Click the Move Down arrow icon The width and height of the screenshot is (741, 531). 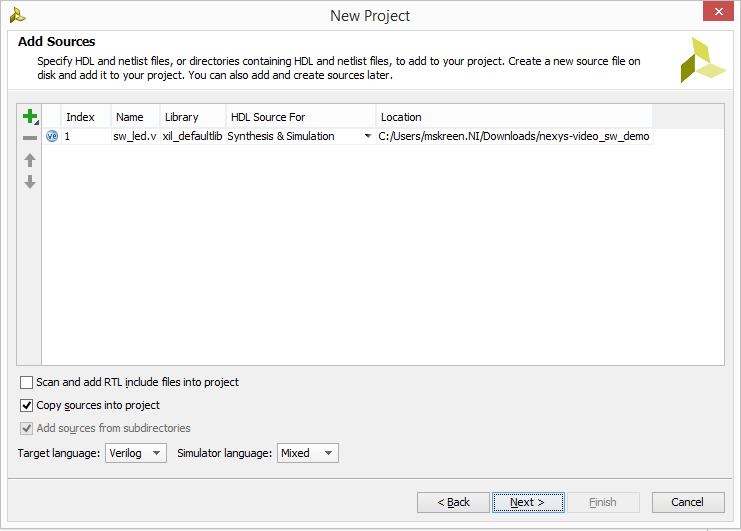click(29, 182)
